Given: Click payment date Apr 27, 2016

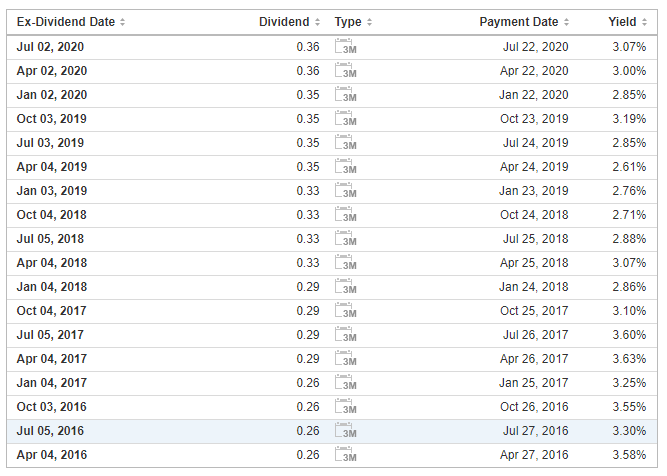Looking at the screenshot, I should [534, 455].
